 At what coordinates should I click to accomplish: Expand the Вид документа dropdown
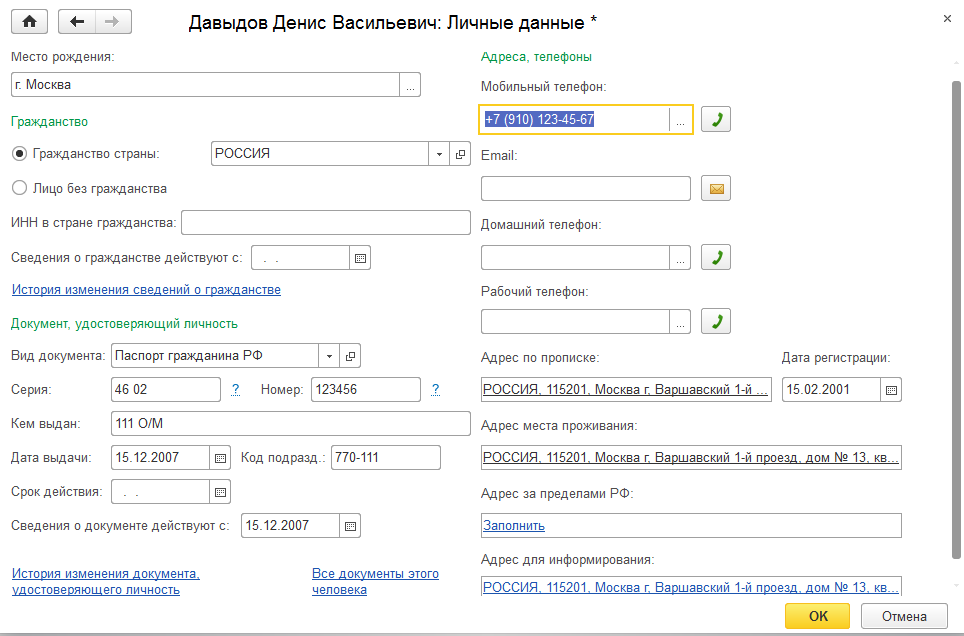coord(329,356)
